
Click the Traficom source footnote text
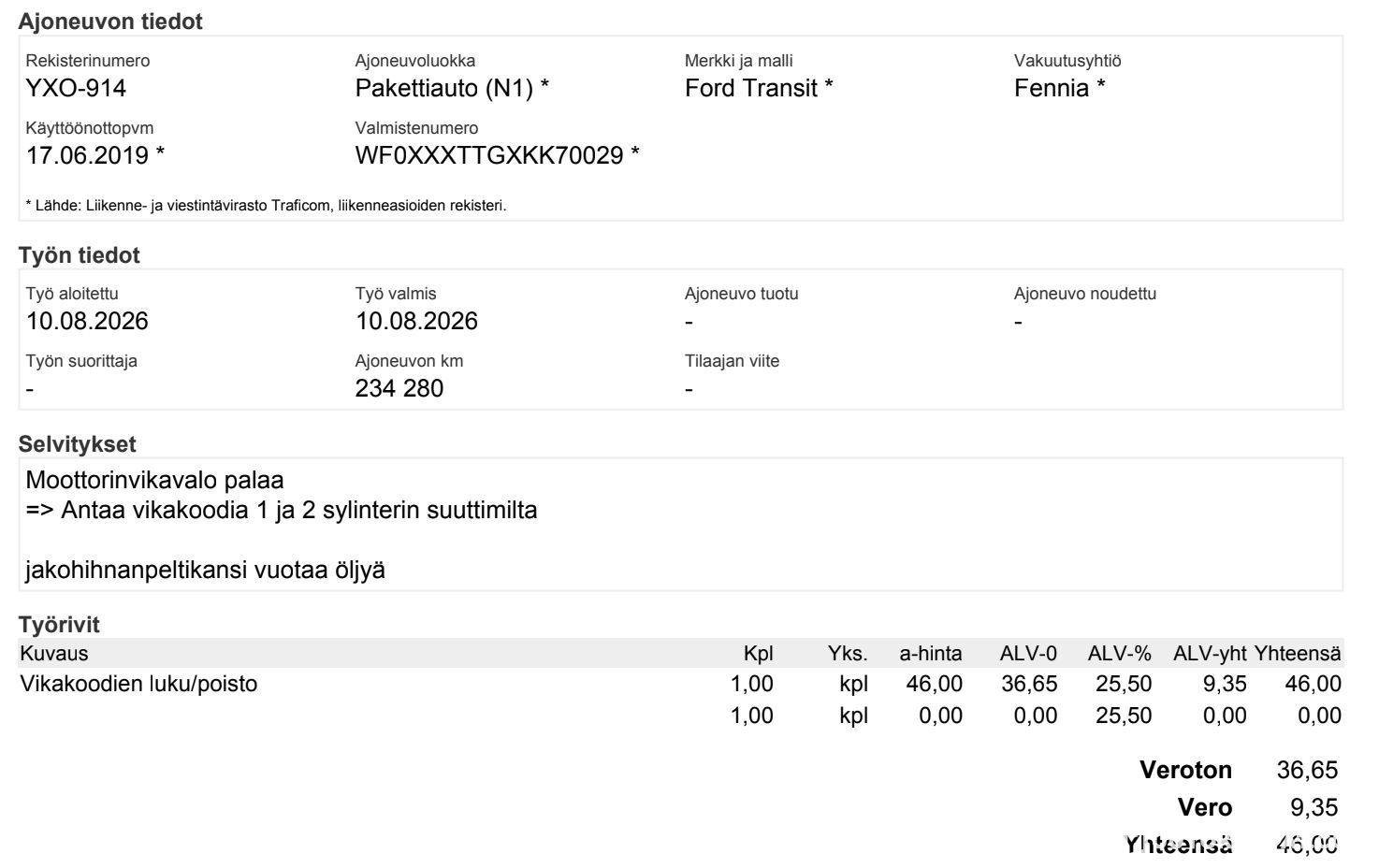(266, 206)
